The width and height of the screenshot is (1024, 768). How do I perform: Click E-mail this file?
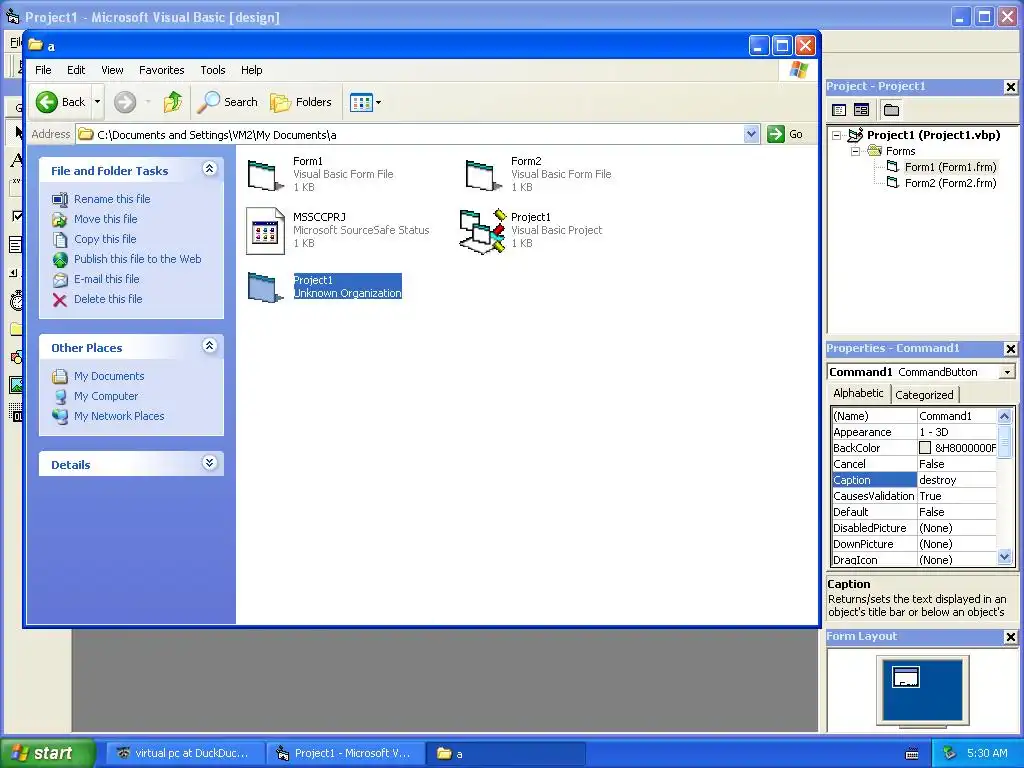106,279
